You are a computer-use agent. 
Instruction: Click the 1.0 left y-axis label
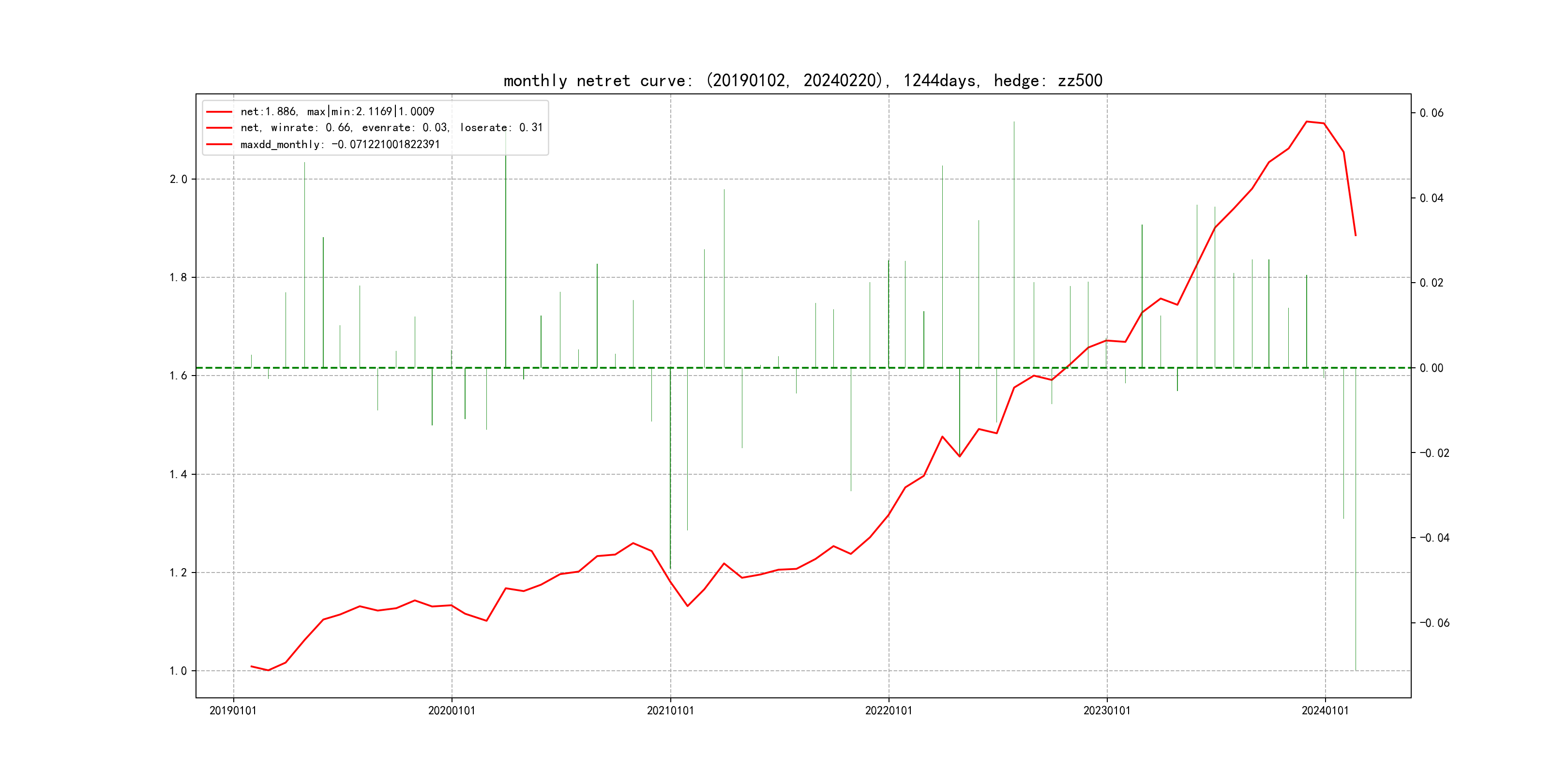179,671
